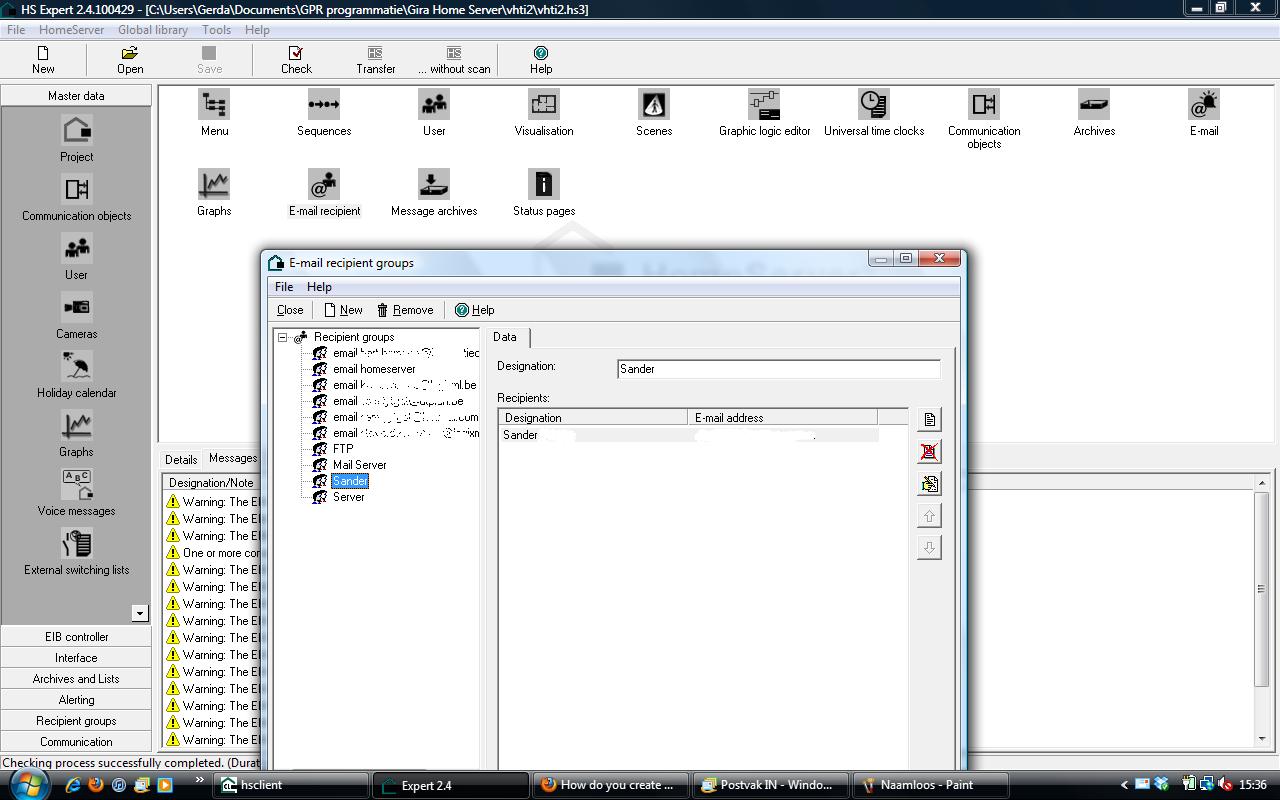The height and width of the screenshot is (800, 1280).
Task: Open Cameras in the sidebar
Action: pyautogui.click(x=77, y=317)
